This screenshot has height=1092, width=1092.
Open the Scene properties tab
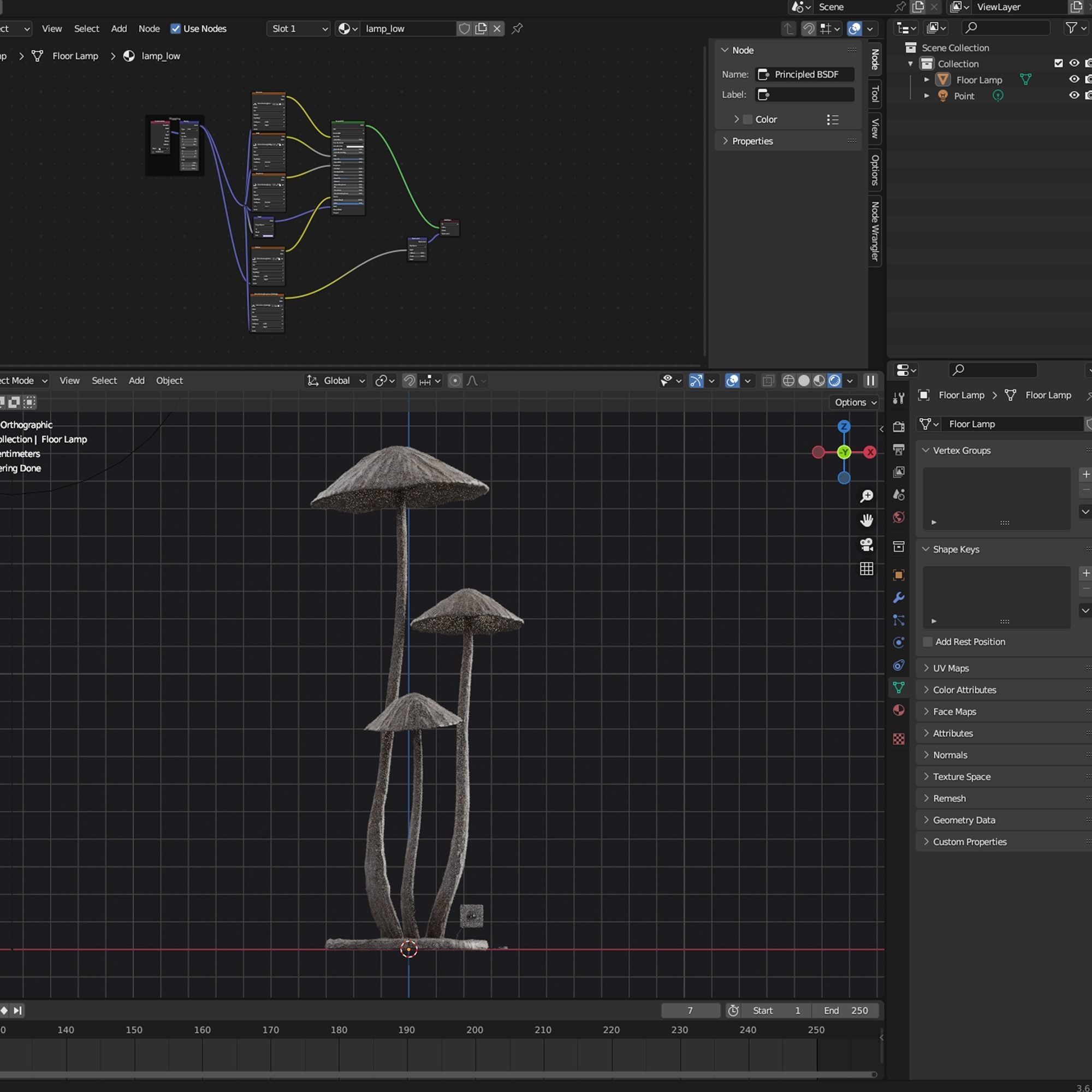(899, 495)
